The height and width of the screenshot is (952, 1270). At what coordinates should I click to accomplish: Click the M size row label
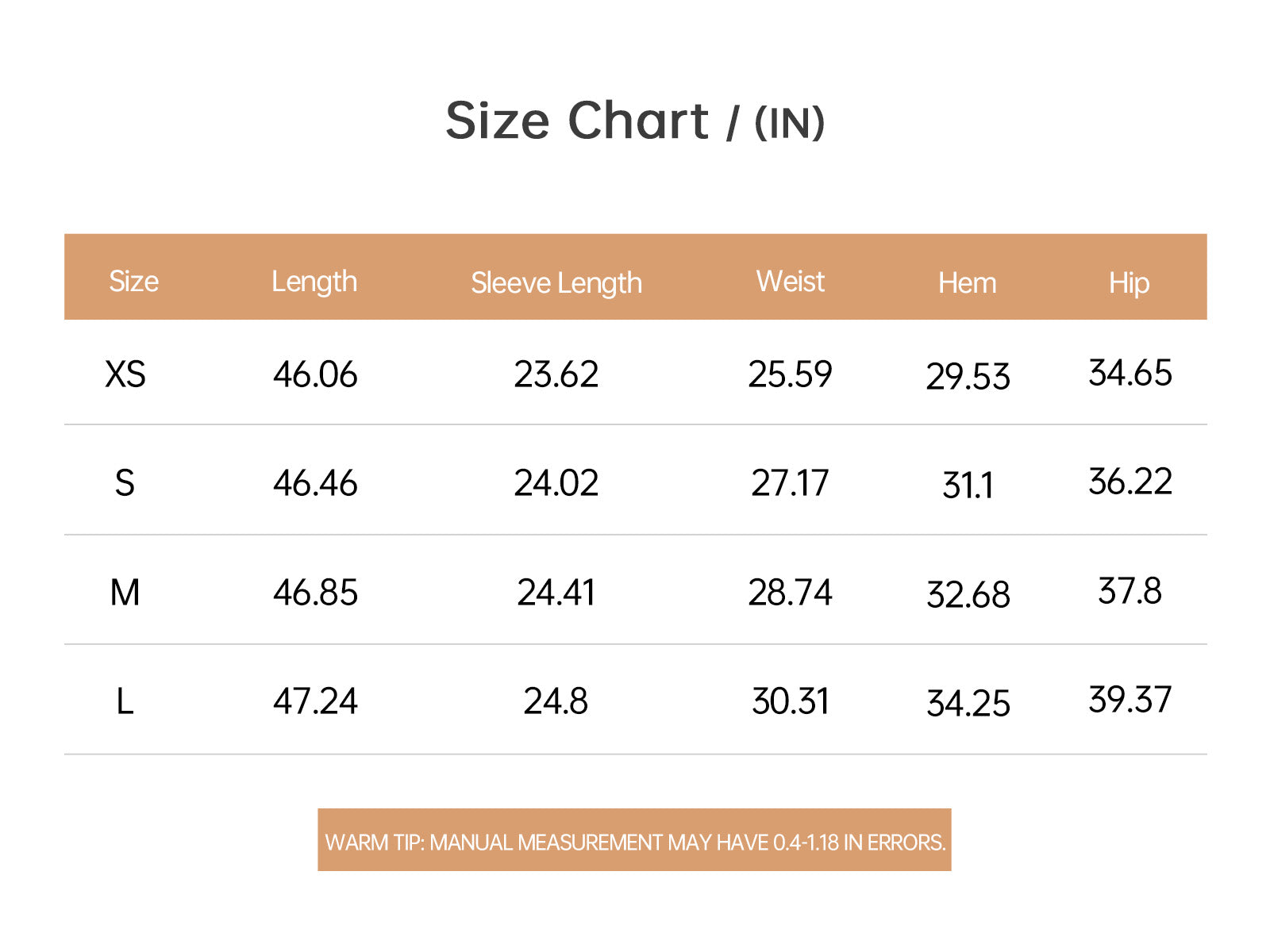click(x=125, y=593)
